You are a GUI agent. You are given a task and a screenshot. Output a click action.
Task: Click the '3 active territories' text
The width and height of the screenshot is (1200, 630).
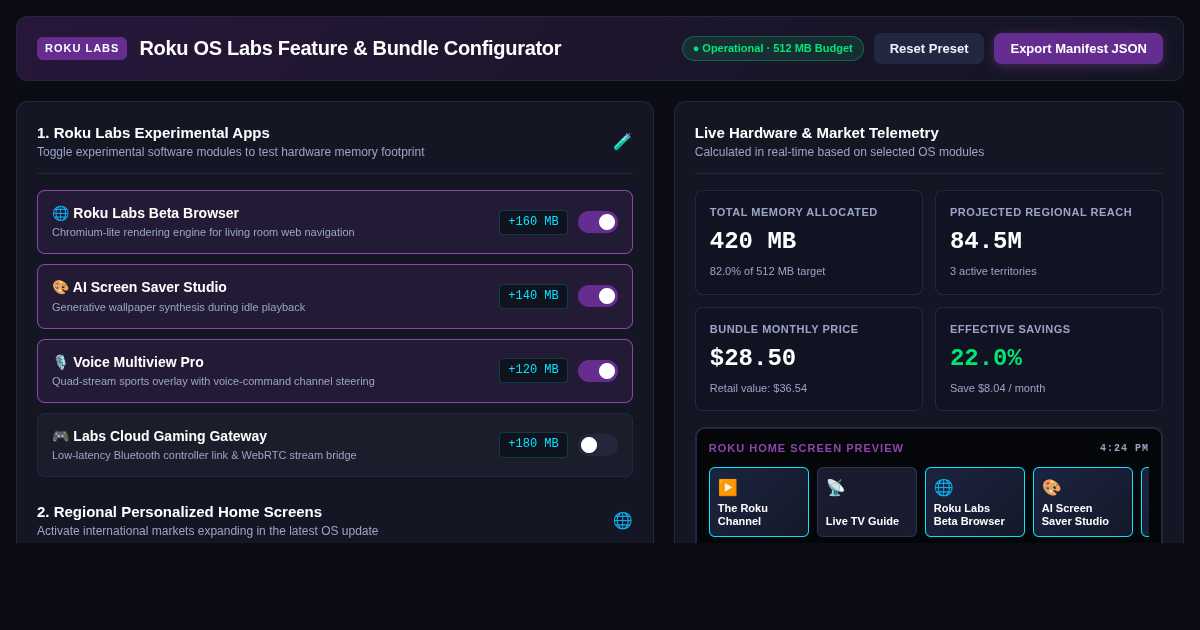993,271
